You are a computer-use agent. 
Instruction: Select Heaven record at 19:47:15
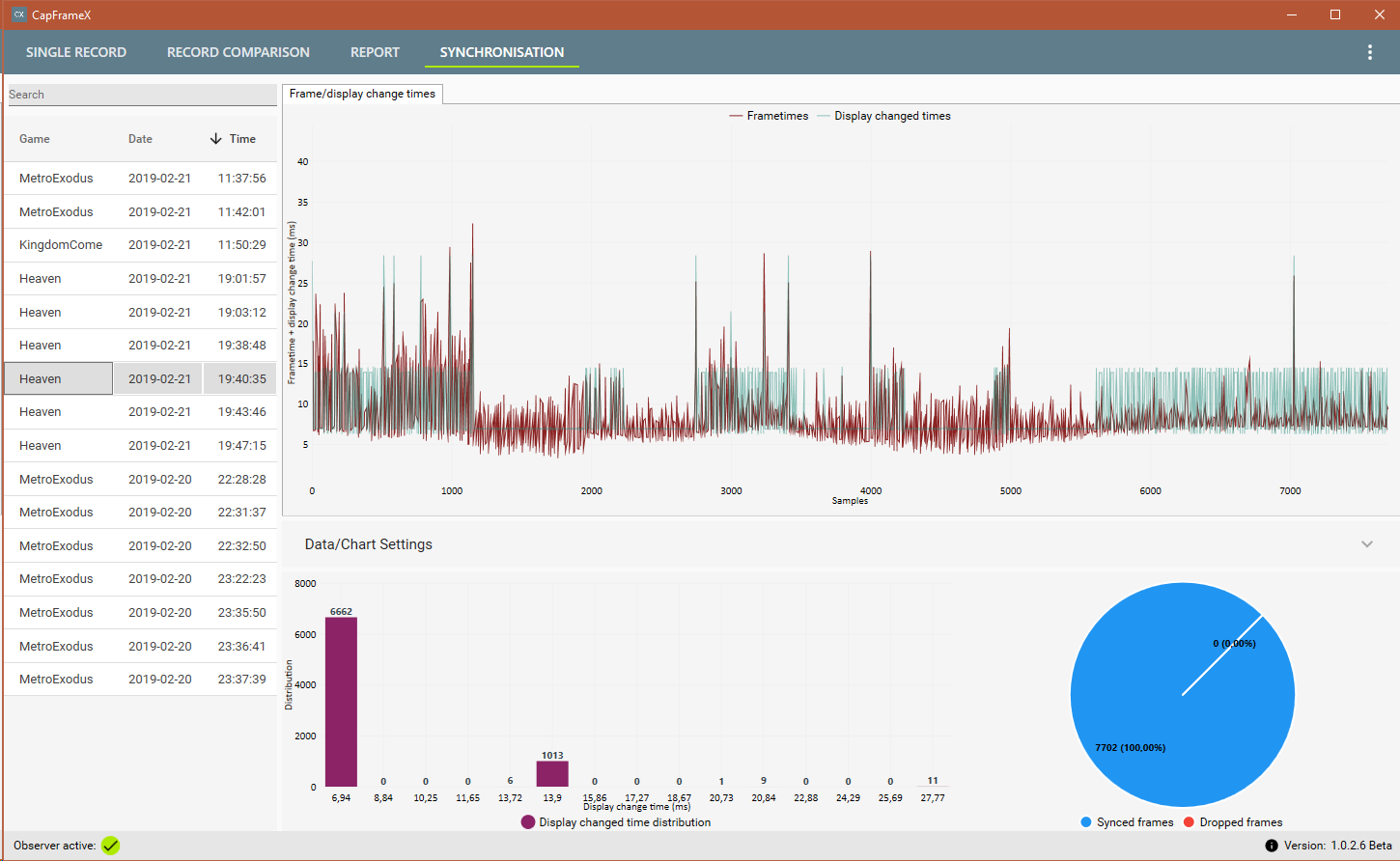(141, 445)
